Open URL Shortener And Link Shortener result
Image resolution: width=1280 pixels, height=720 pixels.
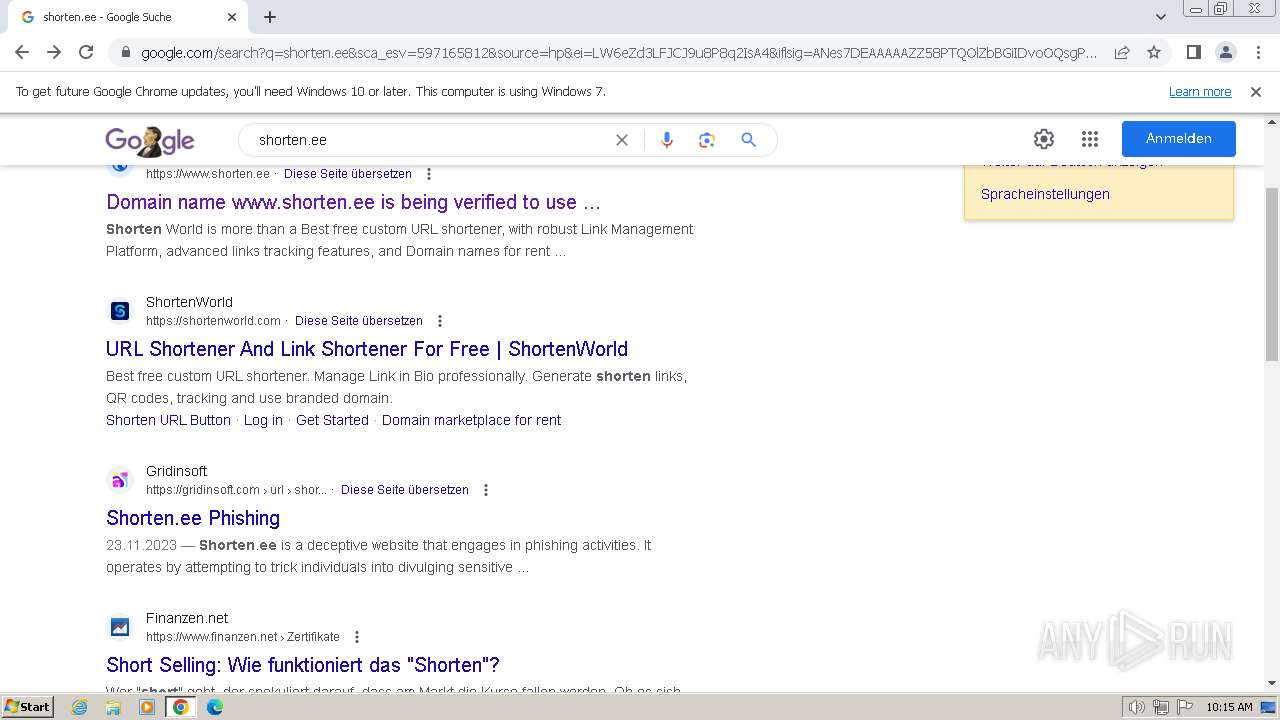point(367,349)
